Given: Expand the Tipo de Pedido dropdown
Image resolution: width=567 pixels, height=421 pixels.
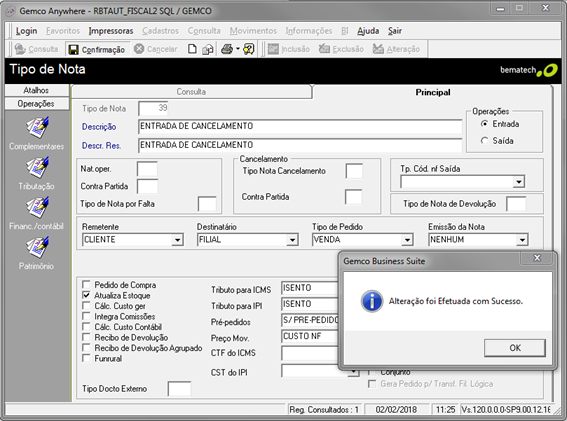Looking at the screenshot, I should 407,240.
